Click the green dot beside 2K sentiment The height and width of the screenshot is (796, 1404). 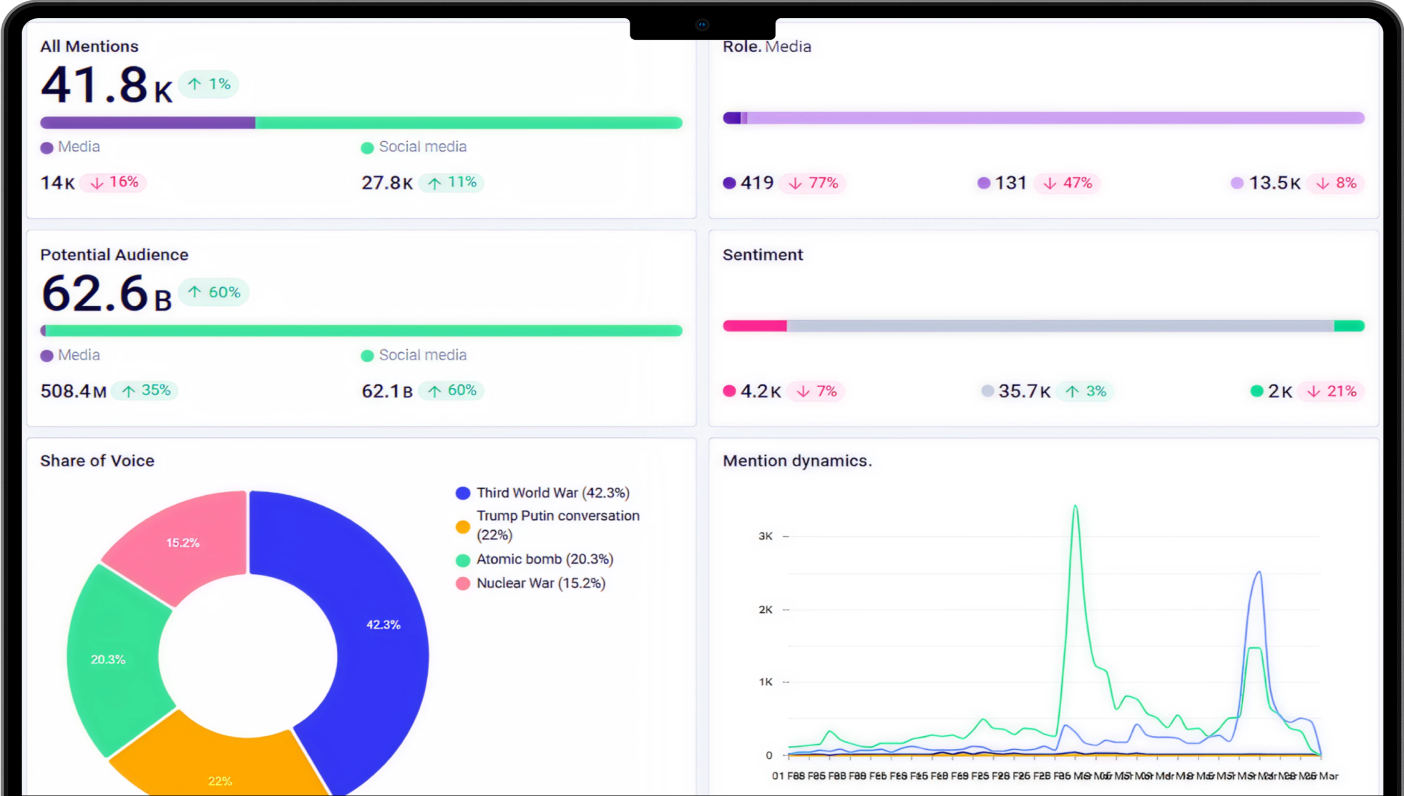[1257, 391]
